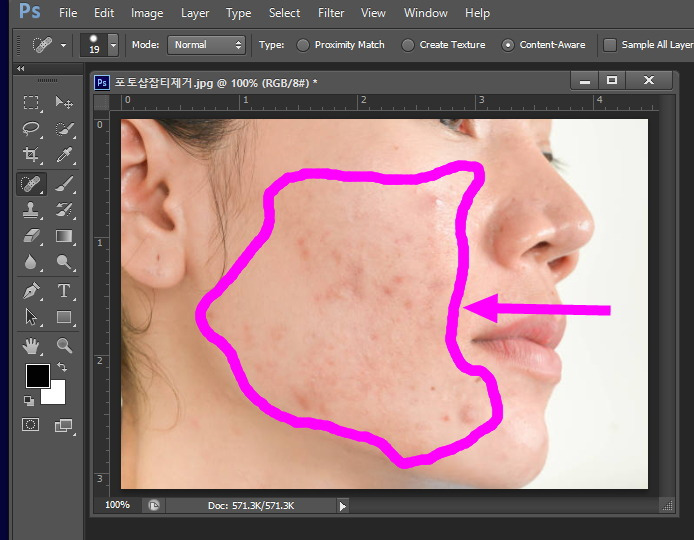Open the Image menu

click(x=147, y=13)
